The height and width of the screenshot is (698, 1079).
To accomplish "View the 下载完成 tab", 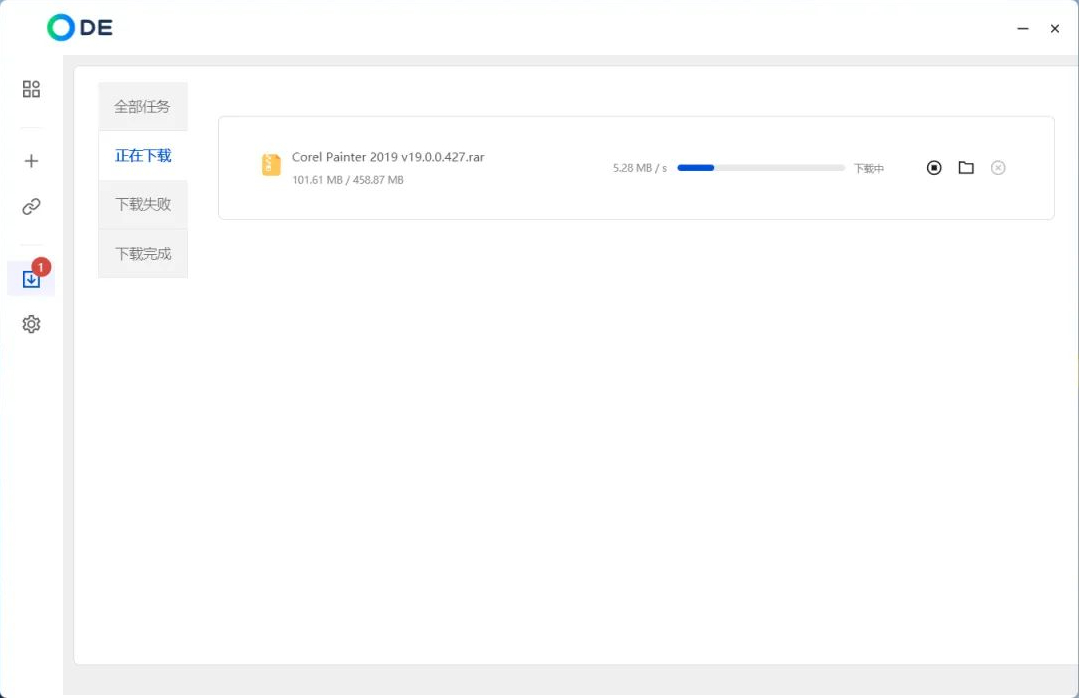I will click(x=142, y=253).
